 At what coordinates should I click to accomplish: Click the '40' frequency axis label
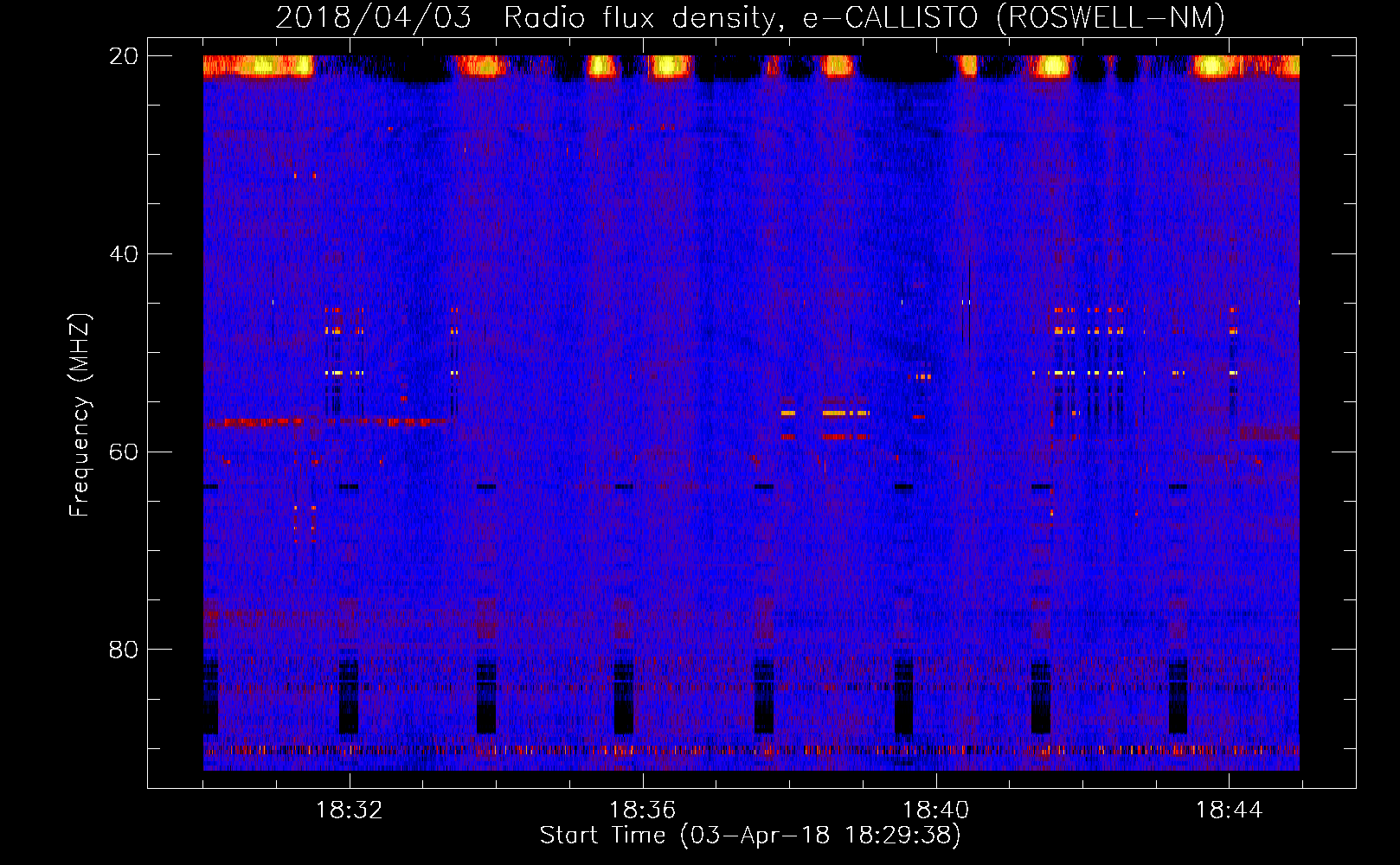pos(123,254)
